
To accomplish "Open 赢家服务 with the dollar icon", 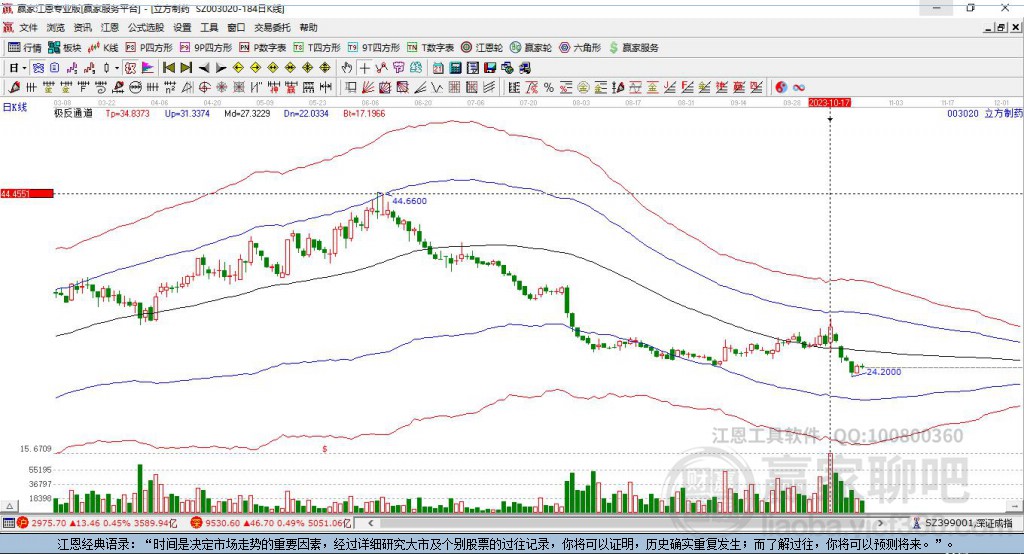I will pos(633,48).
